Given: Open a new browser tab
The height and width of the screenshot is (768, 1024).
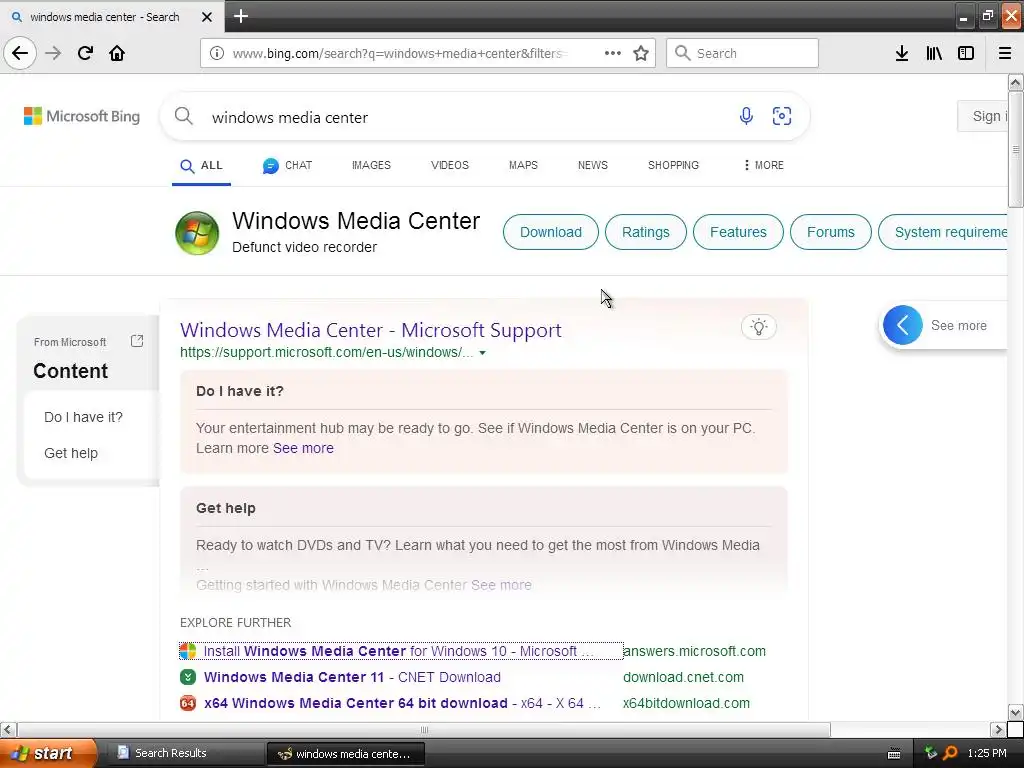Looking at the screenshot, I should (x=241, y=16).
